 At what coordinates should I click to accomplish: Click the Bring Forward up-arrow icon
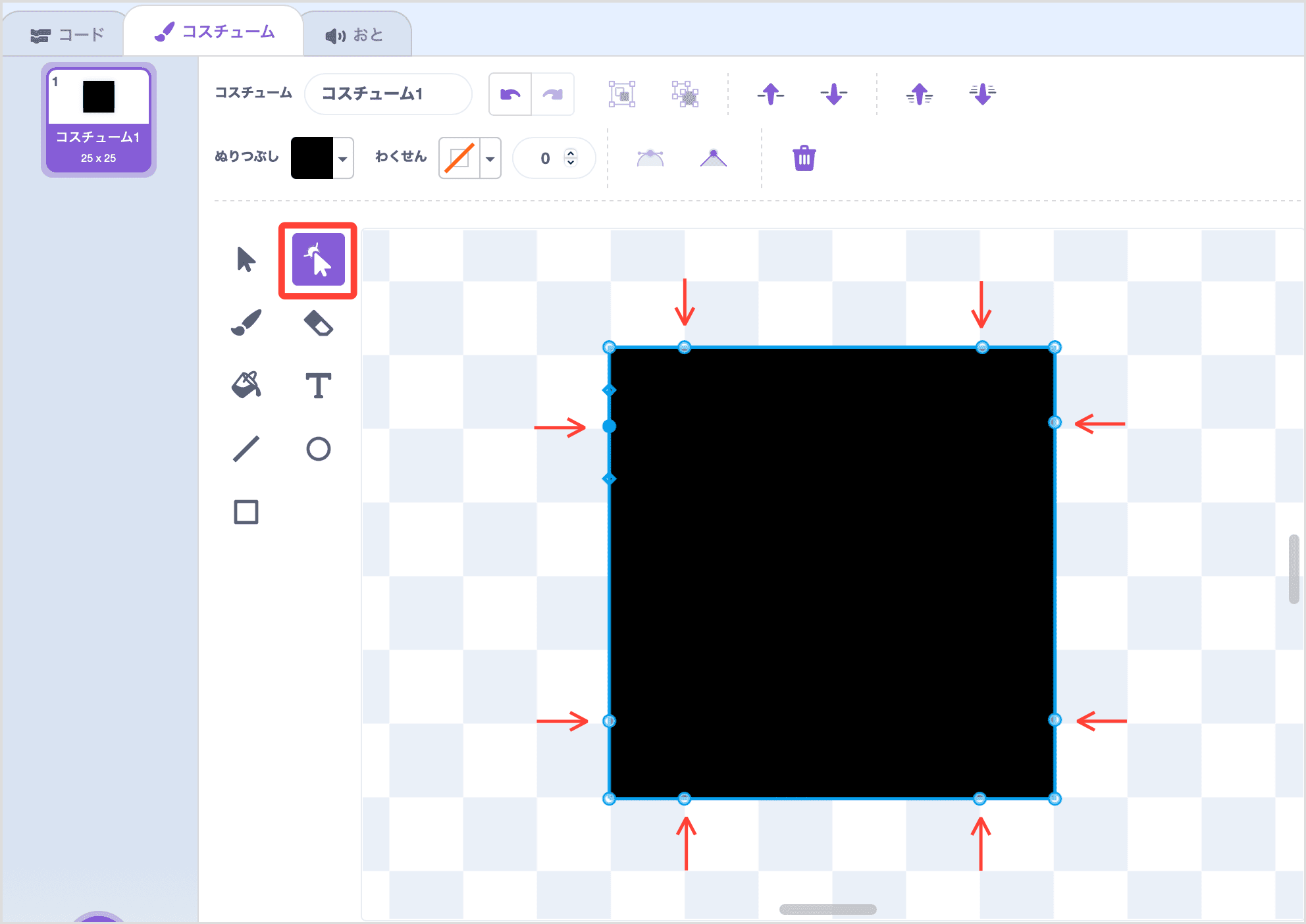click(770, 94)
